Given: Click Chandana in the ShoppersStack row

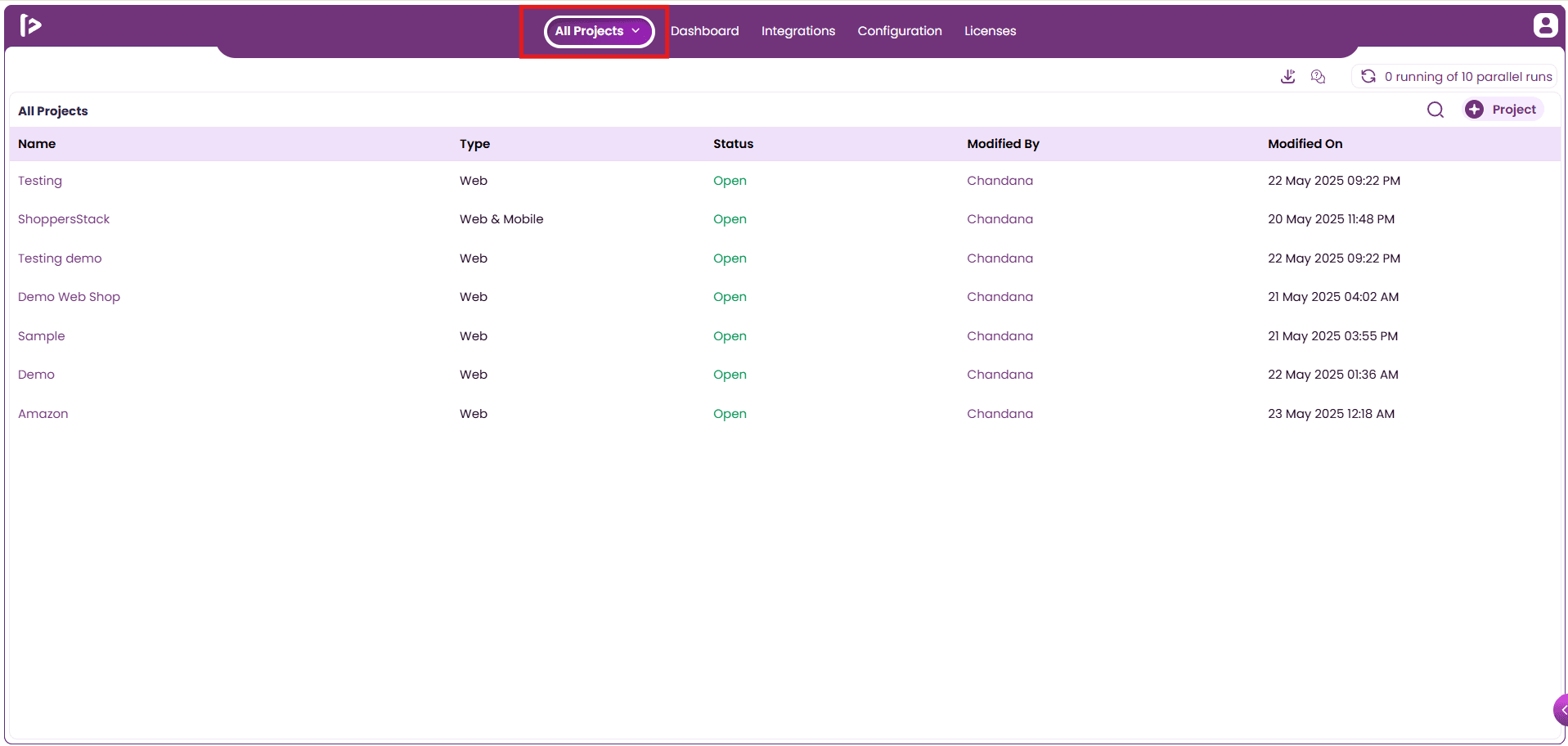Looking at the screenshot, I should (1000, 219).
